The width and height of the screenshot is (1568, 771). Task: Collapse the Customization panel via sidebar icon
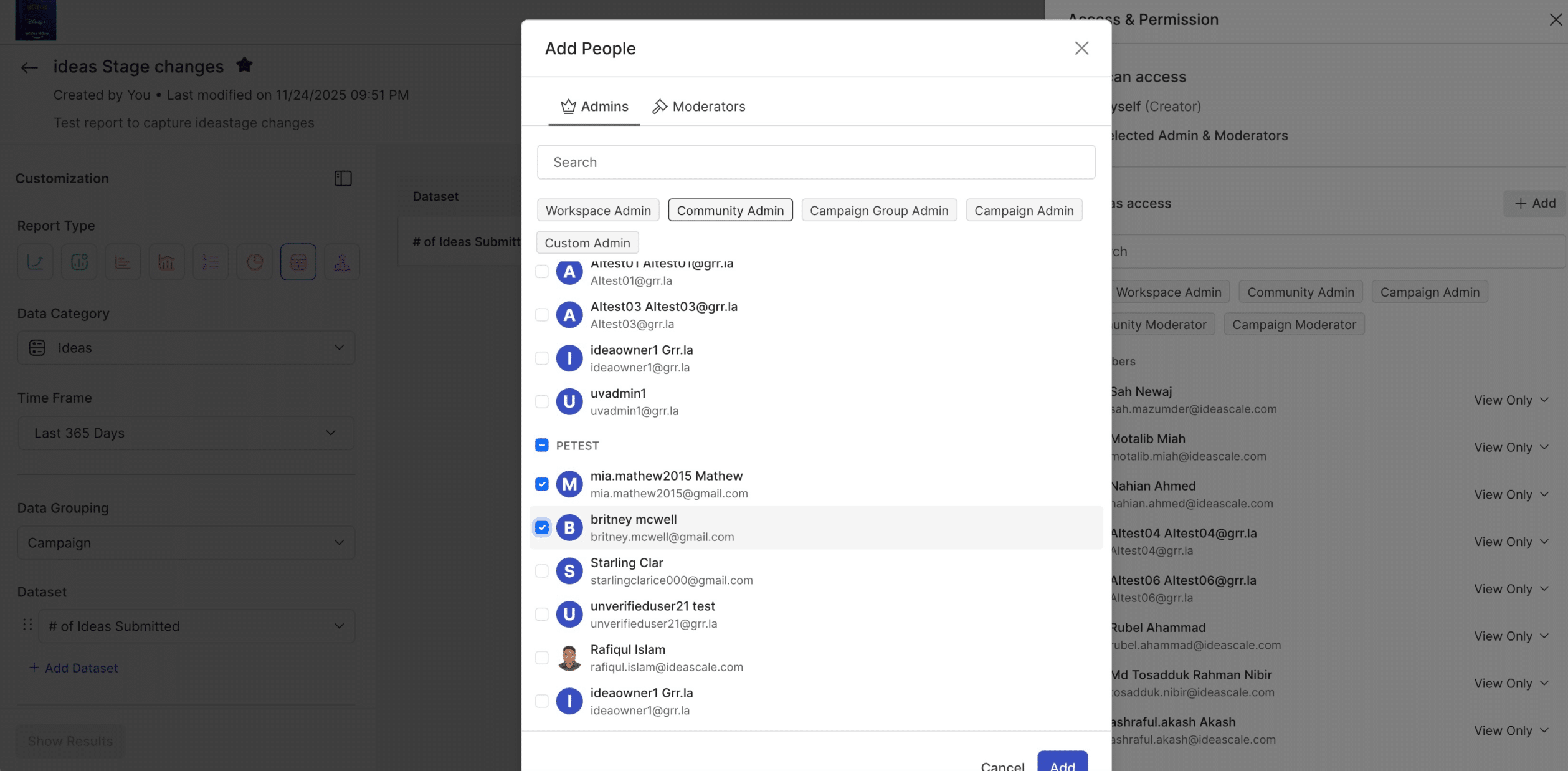point(343,178)
